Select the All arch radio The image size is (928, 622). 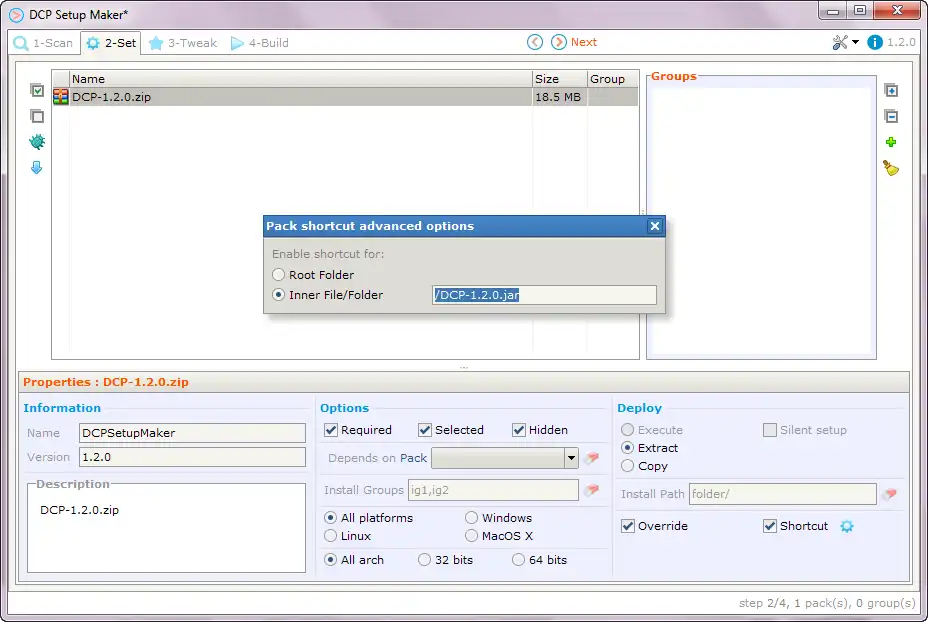pyautogui.click(x=331, y=560)
